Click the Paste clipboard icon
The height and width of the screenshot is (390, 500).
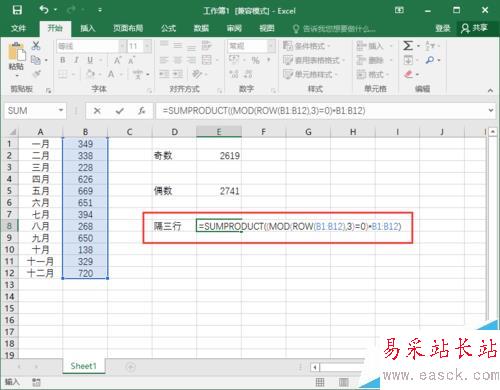[x=16, y=52]
